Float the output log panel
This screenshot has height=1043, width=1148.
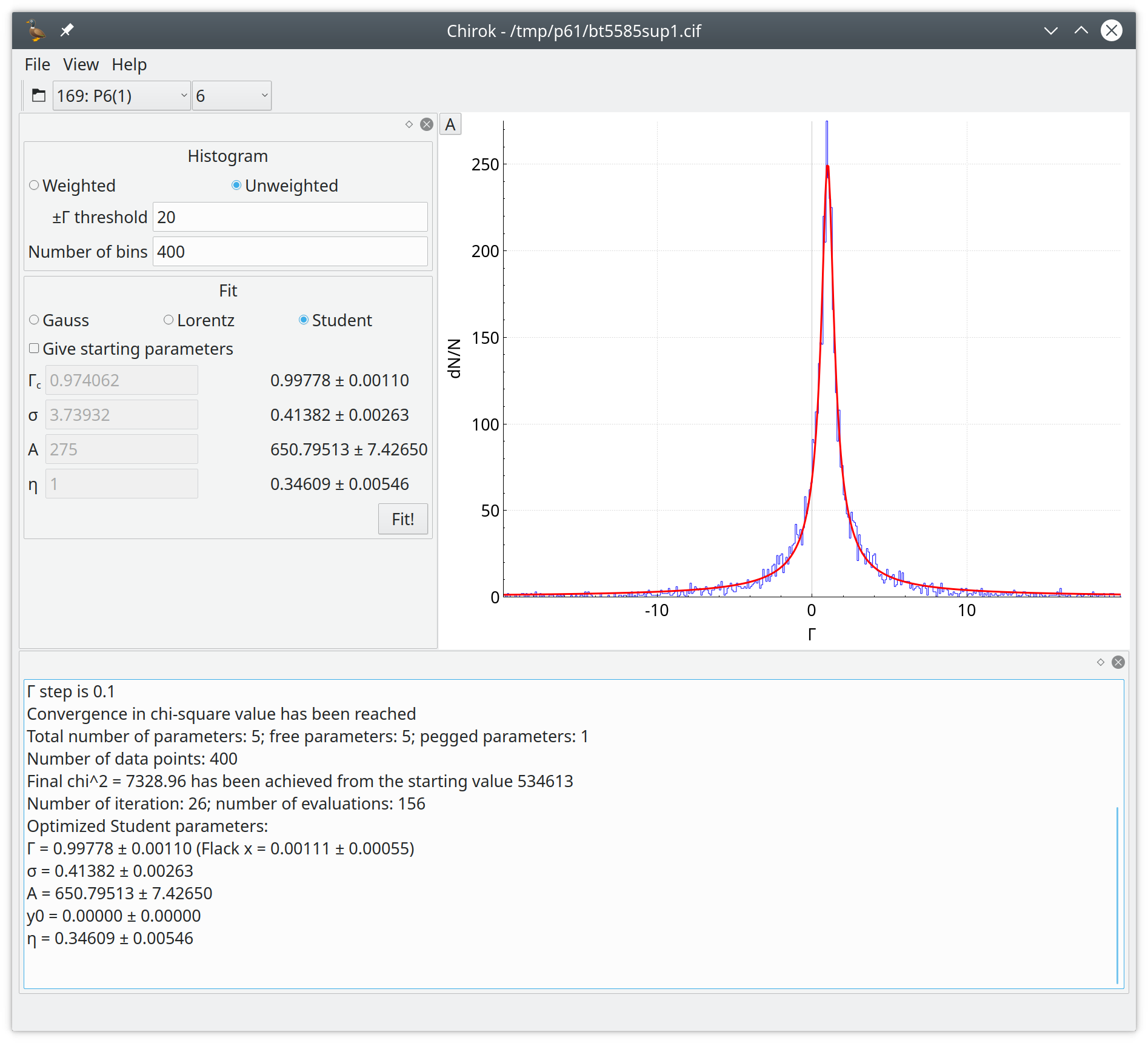[1101, 662]
